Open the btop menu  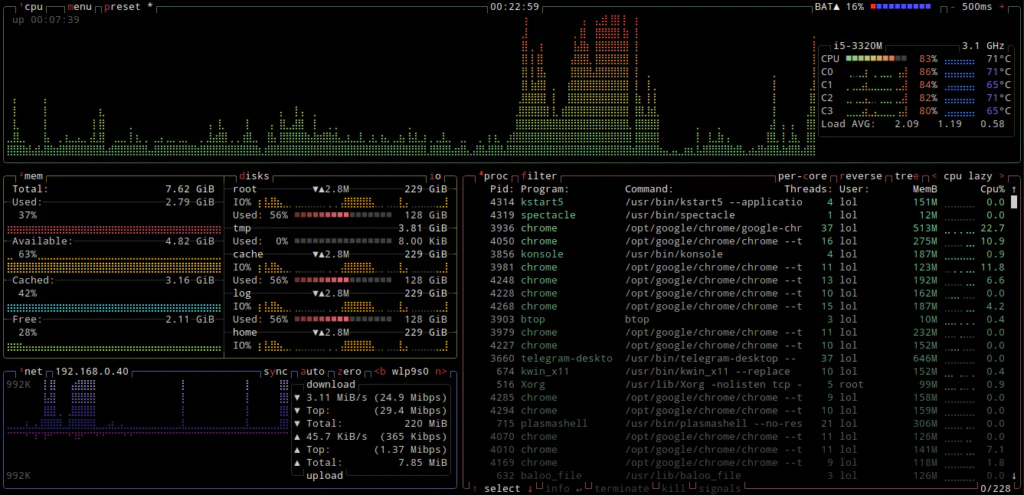pos(79,6)
